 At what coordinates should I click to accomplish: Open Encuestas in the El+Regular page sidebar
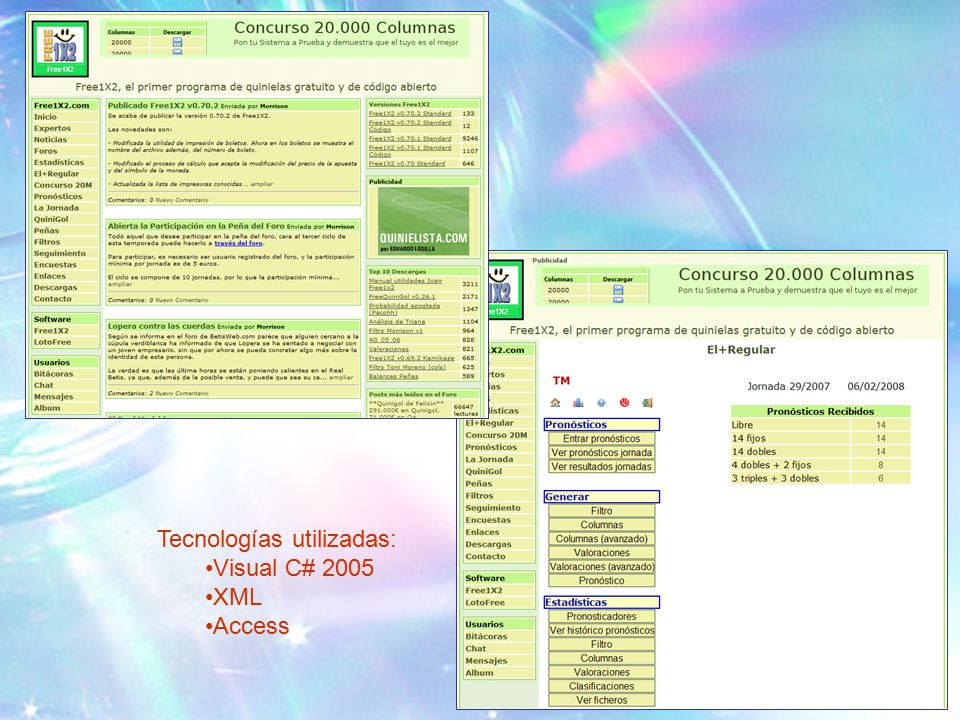(x=488, y=520)
